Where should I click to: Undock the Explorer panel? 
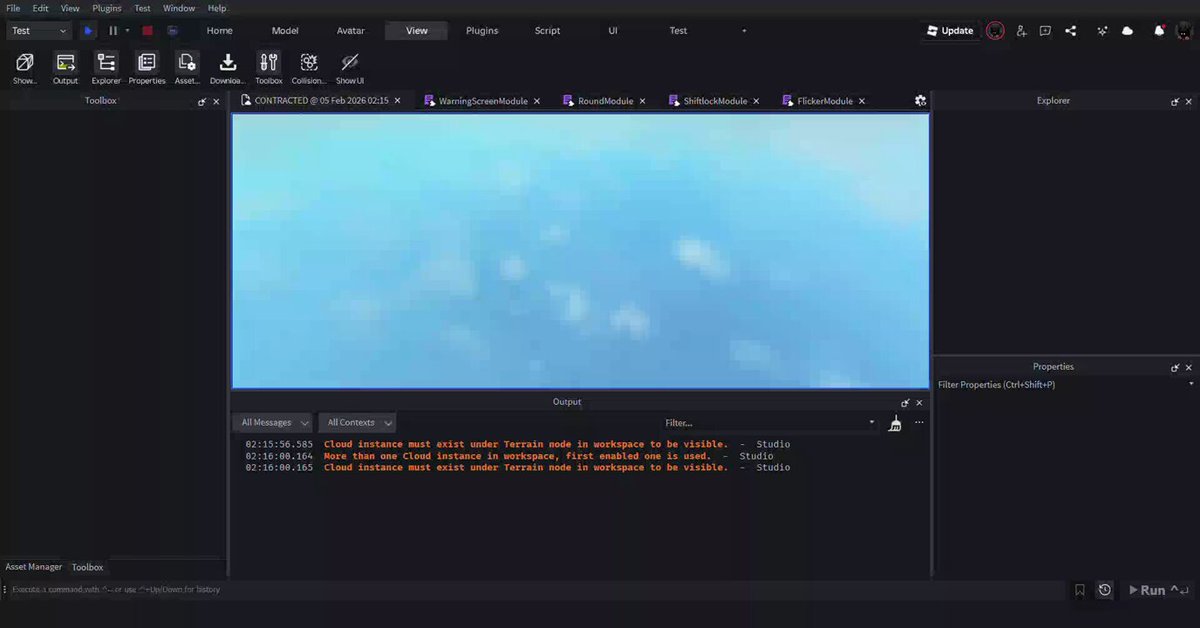click(1175, 101)
